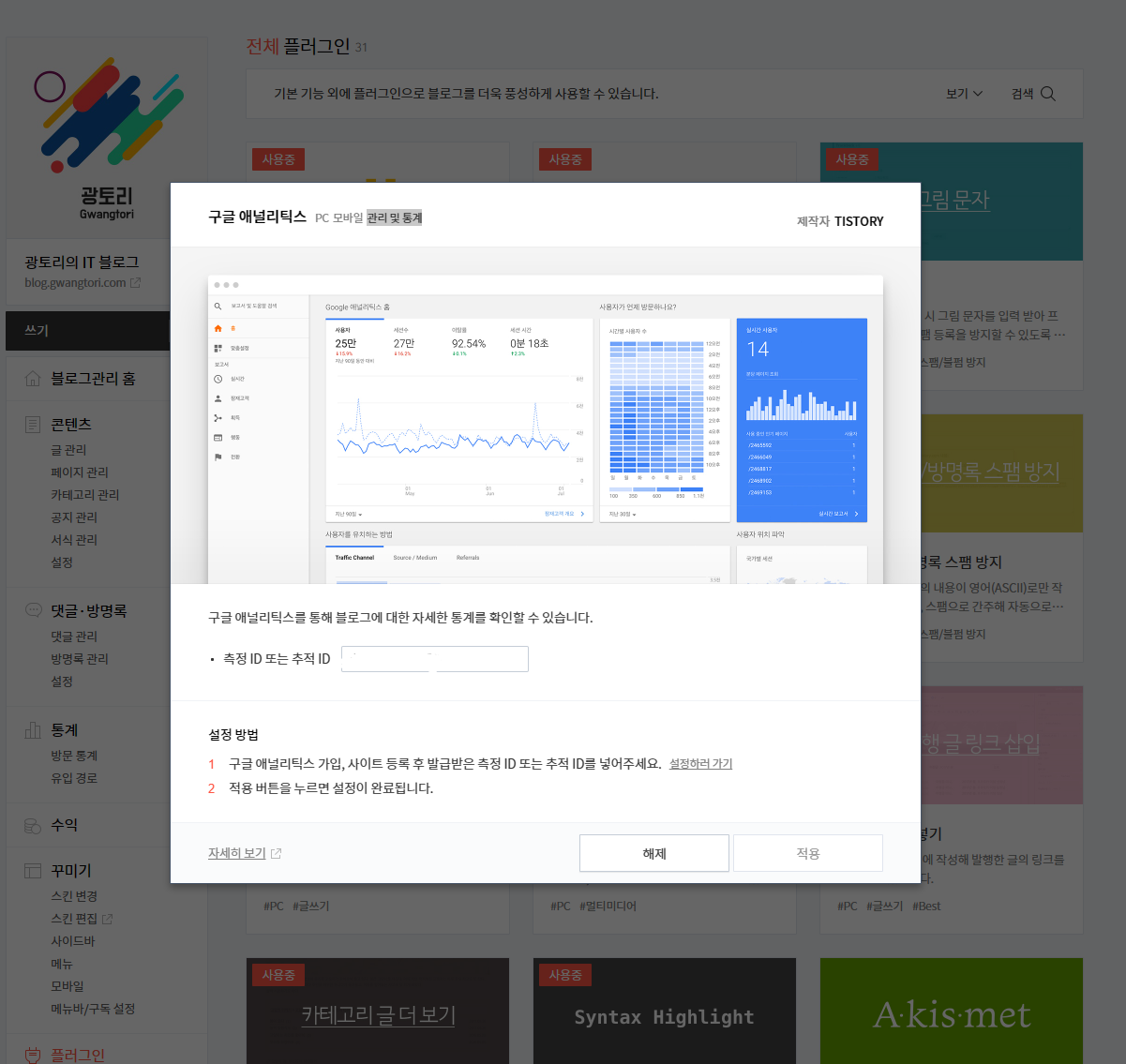Open 댓글 관리 menu item
The image size is (1126, 1064).
pyautogui.click(x=74, y=637)
